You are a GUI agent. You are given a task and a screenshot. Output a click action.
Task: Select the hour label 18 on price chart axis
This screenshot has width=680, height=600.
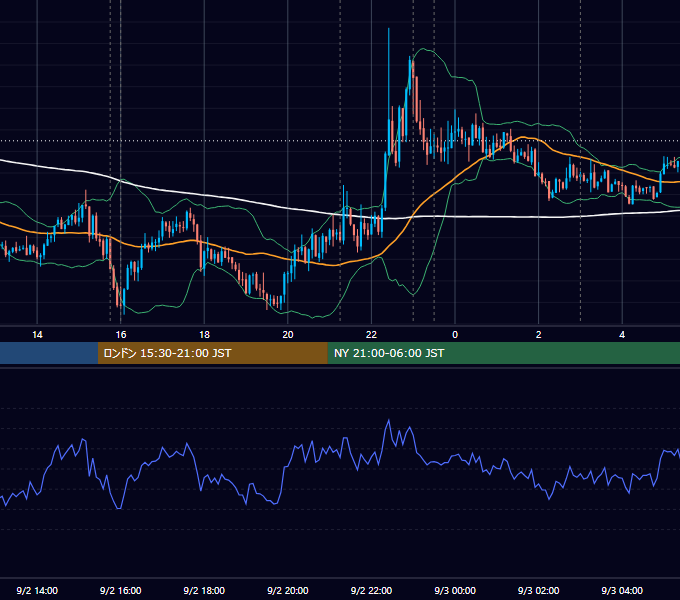click(204, 335)
